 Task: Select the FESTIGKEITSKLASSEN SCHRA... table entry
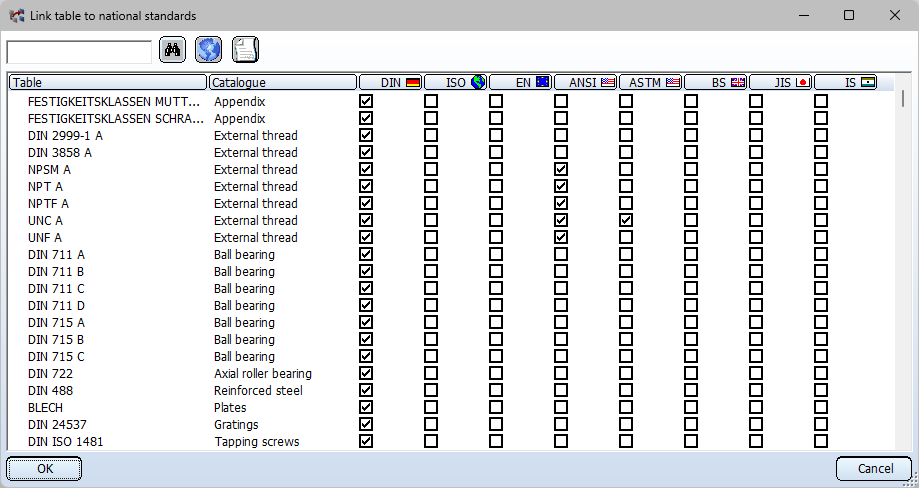116,118
